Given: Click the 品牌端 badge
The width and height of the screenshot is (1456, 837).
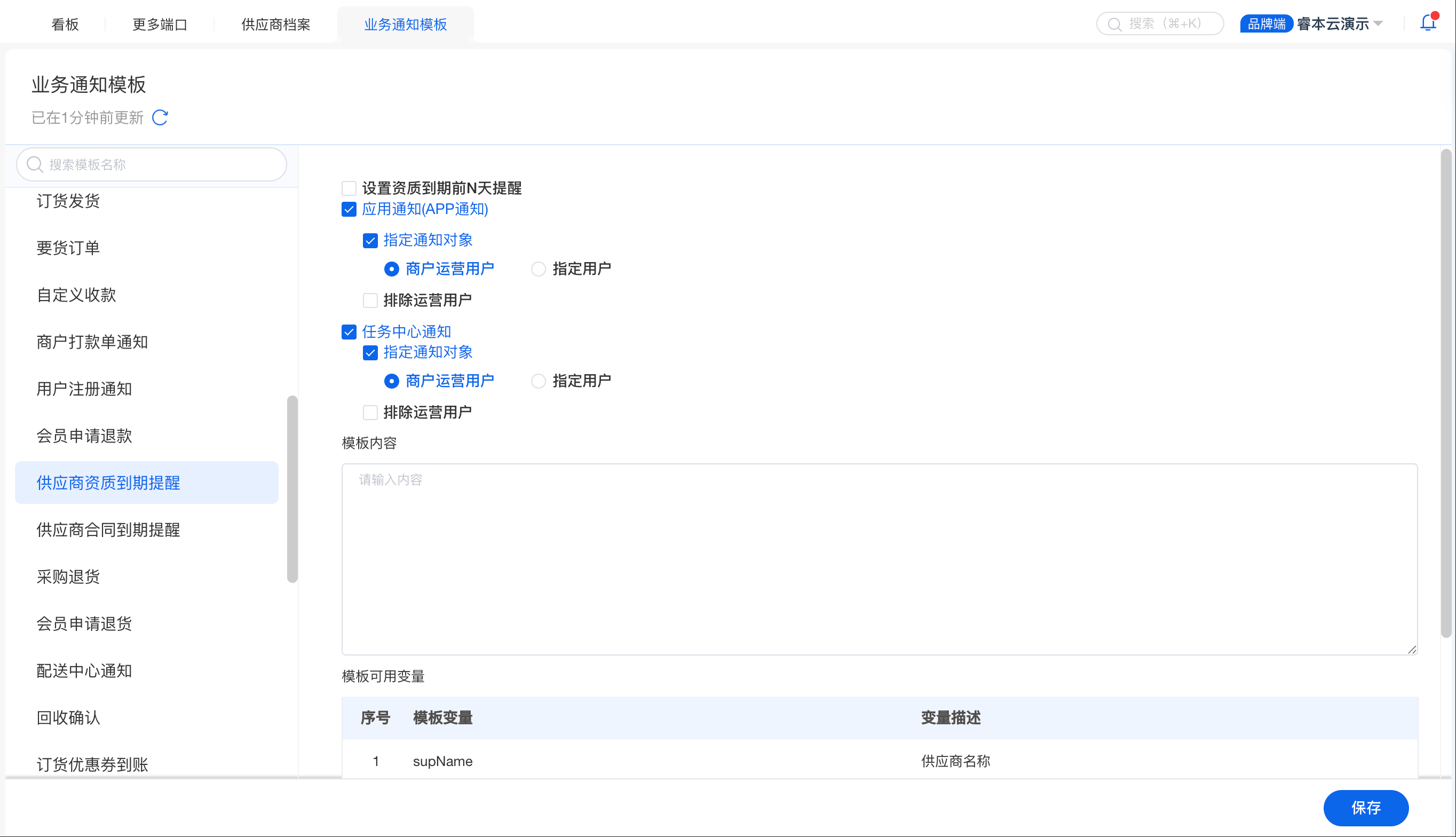Looking at the screenshot, I should pos(1266,24).
